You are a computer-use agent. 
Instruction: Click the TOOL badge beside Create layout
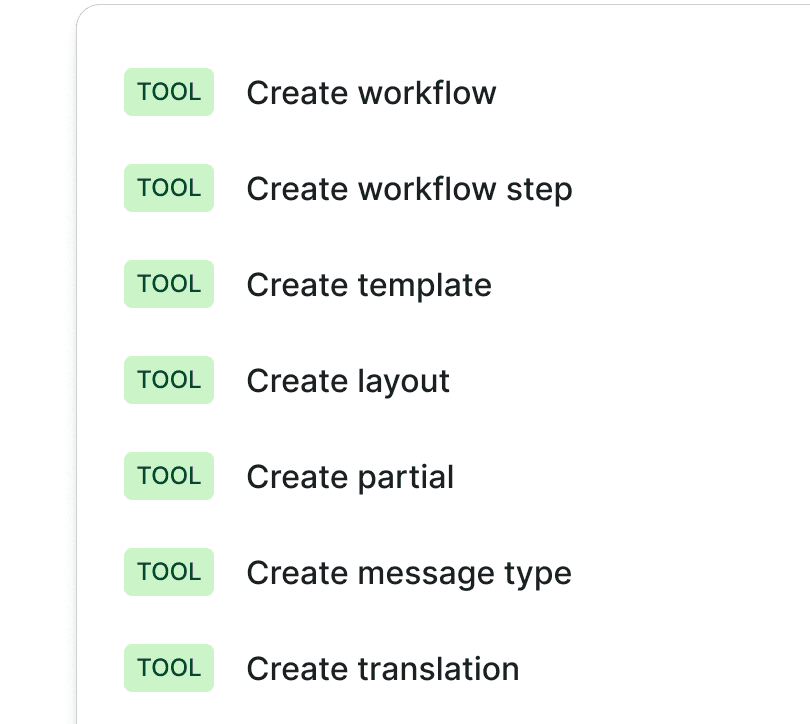[x=168, y=380]
